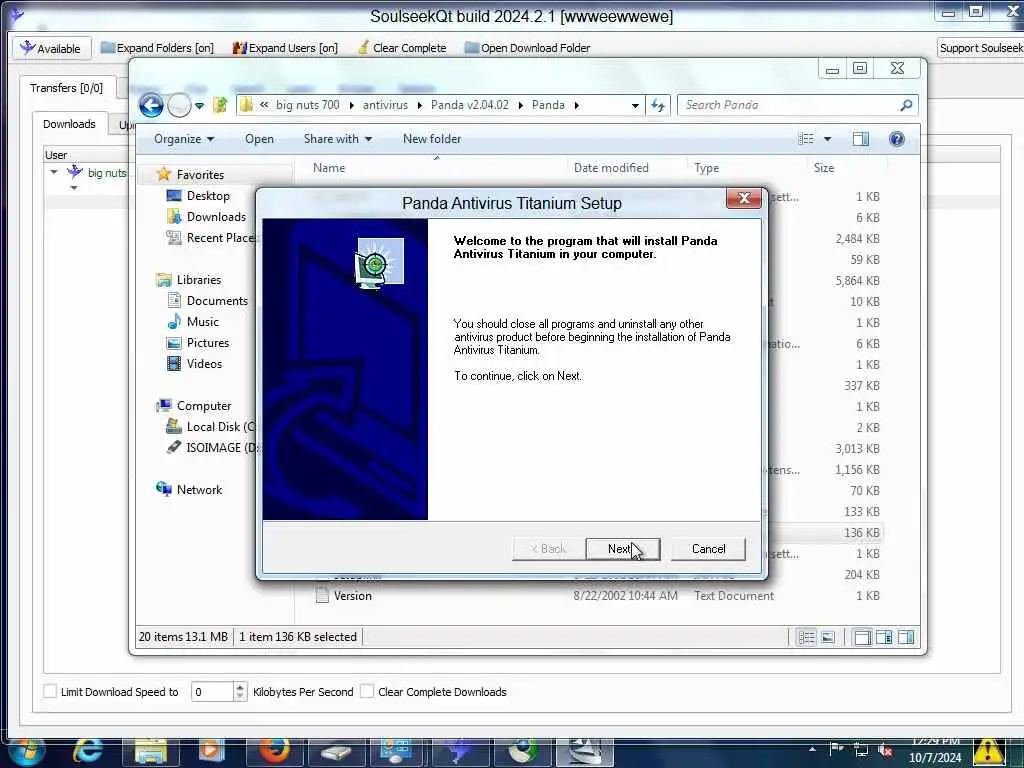Click Open in the Explorer toolbar
The image size is (1024, 768).
(x=259, y=138)
